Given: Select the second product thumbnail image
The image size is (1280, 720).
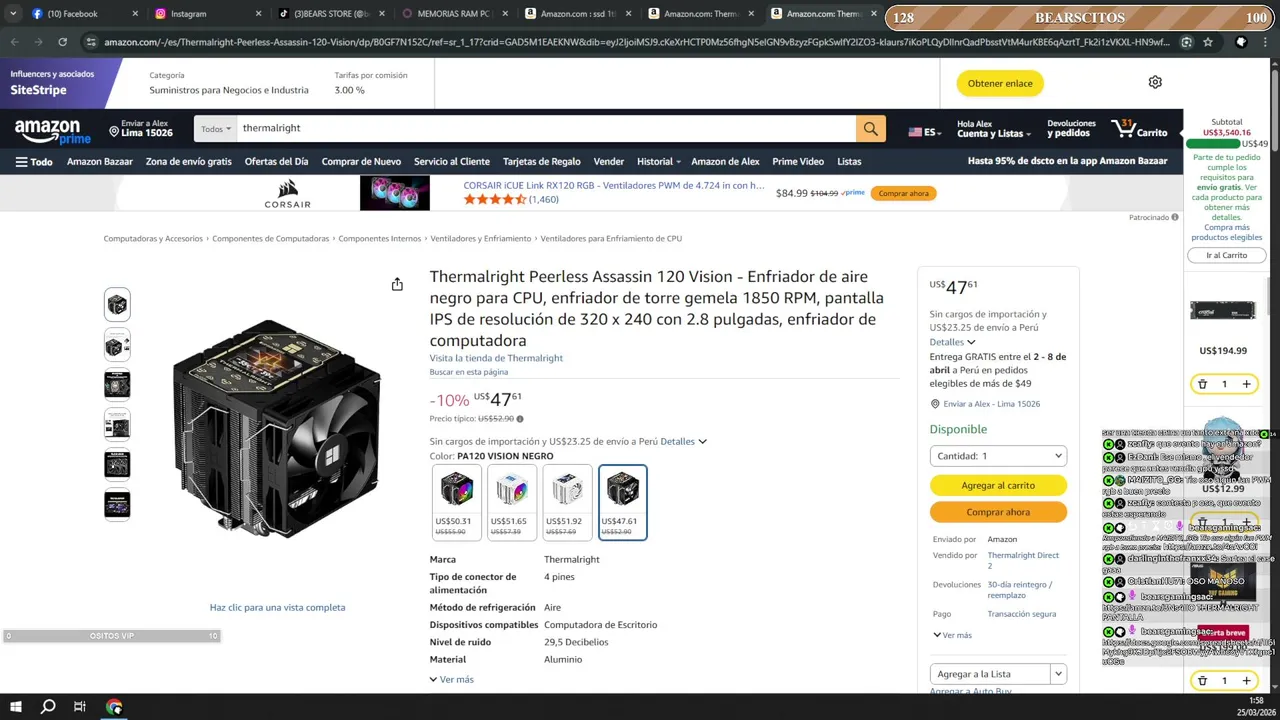Looking at the screenshot, I should 117,345.
